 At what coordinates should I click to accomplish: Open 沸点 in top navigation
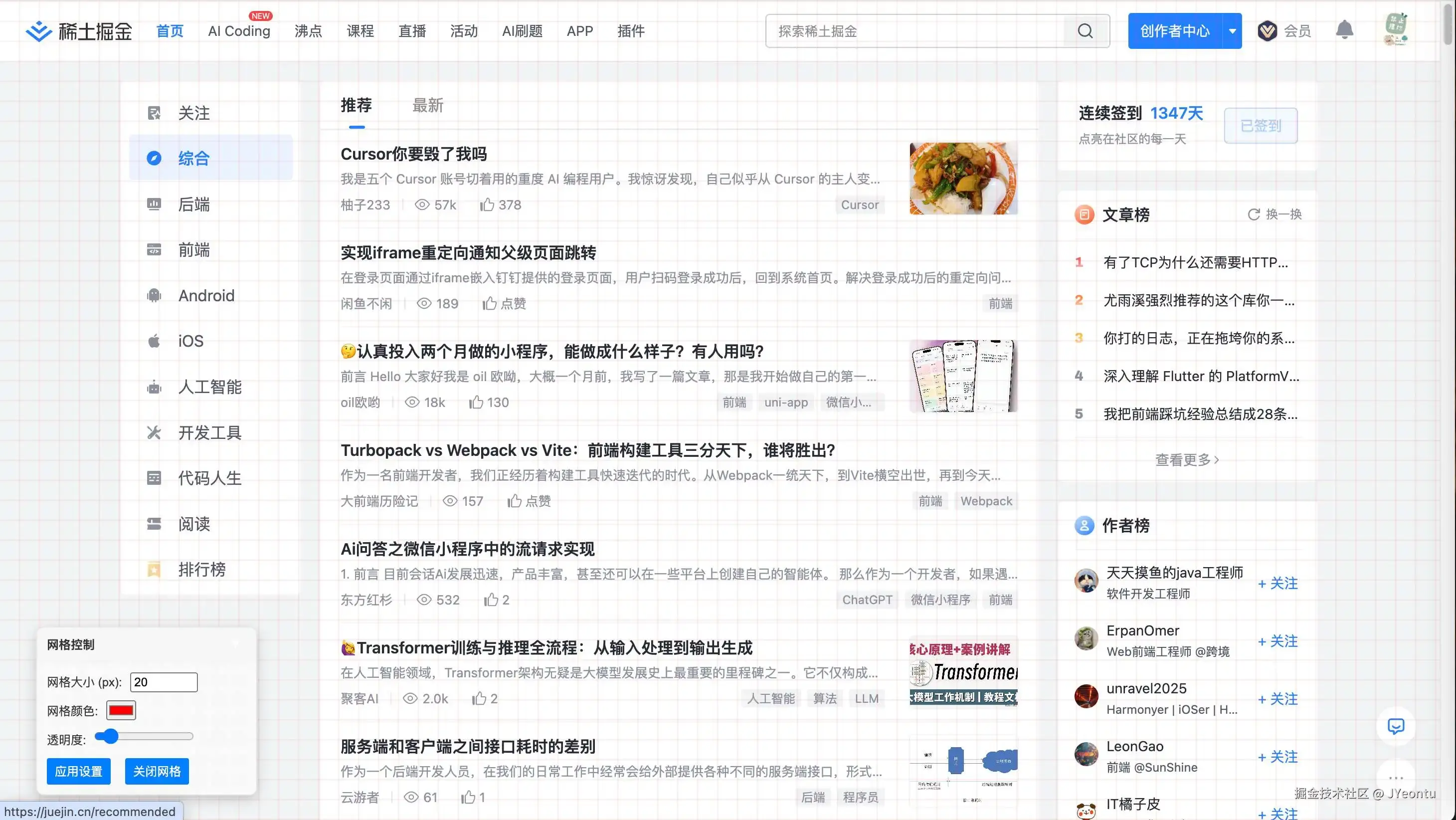pos(308,31)
